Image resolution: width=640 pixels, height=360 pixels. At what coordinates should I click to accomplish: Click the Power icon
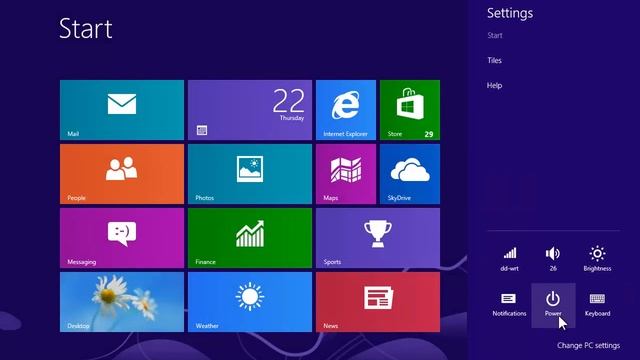[x=553, y=305]
